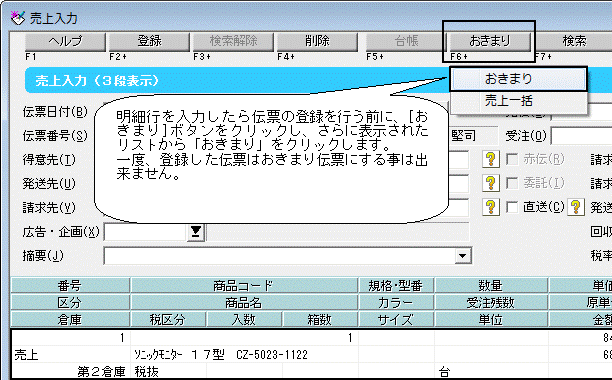Viewport: 612px width, 380px height.
Task: Click the 削除 (F4) button
Action: [317, 41]
